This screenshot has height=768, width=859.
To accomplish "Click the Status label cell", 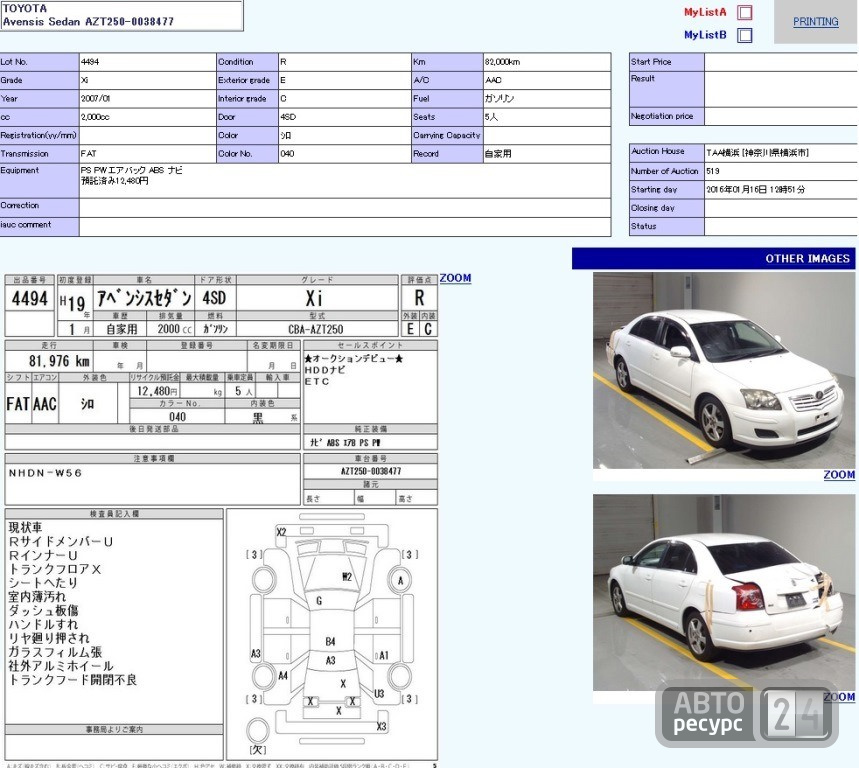I will point(666,226).
